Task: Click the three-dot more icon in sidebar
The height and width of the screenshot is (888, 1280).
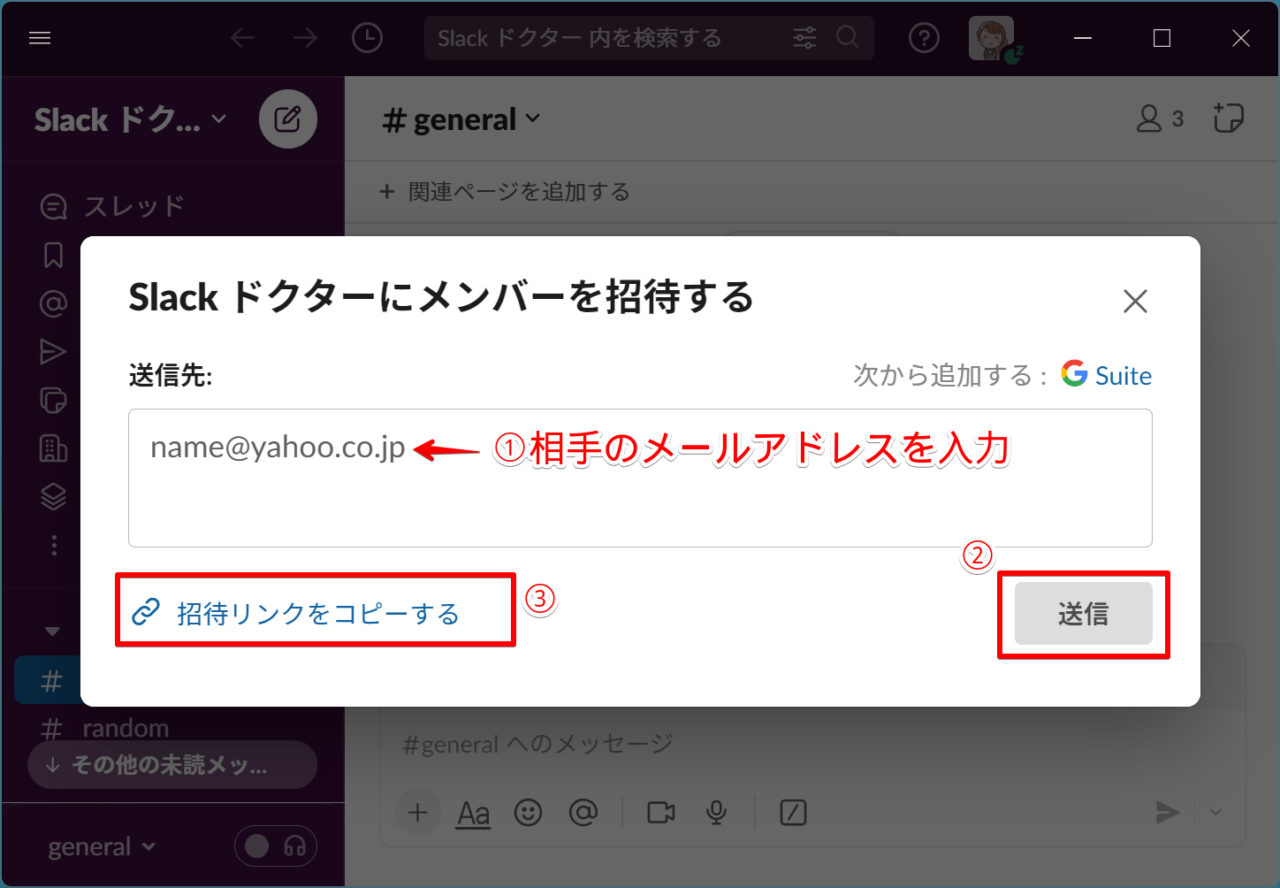Action: click(x=54, y=545)
